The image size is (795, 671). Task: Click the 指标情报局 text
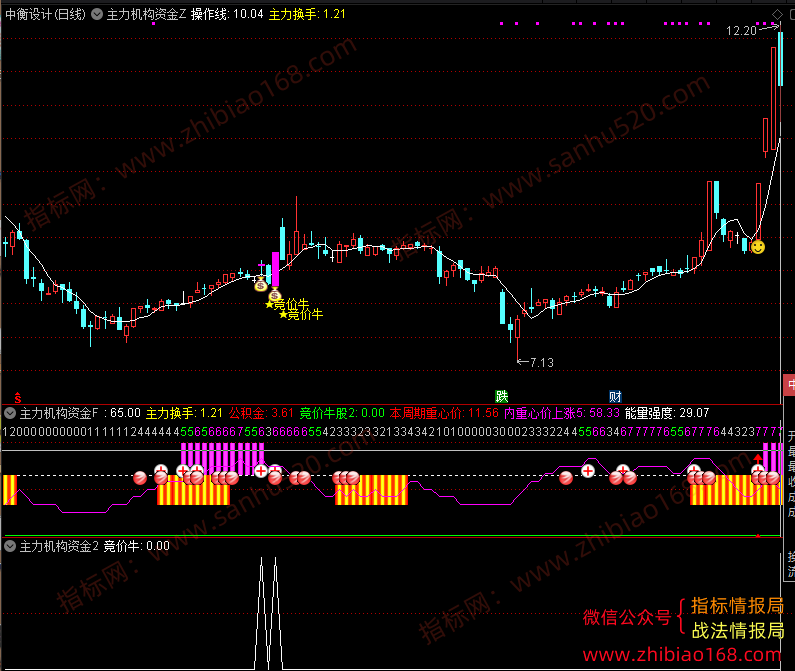pyautogui.click(x=737, y=606)
